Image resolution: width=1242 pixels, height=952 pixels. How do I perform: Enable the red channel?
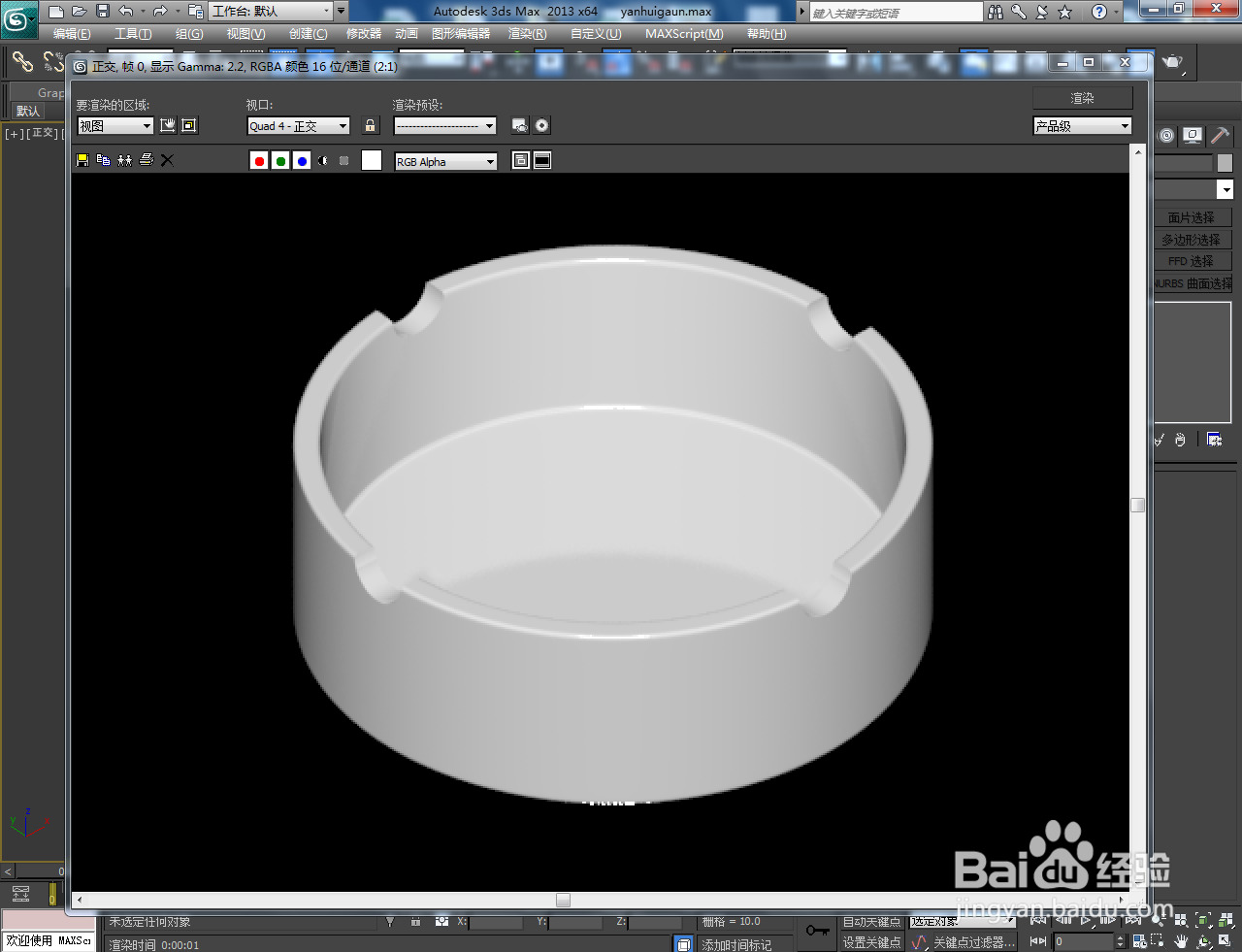(259, 161)
